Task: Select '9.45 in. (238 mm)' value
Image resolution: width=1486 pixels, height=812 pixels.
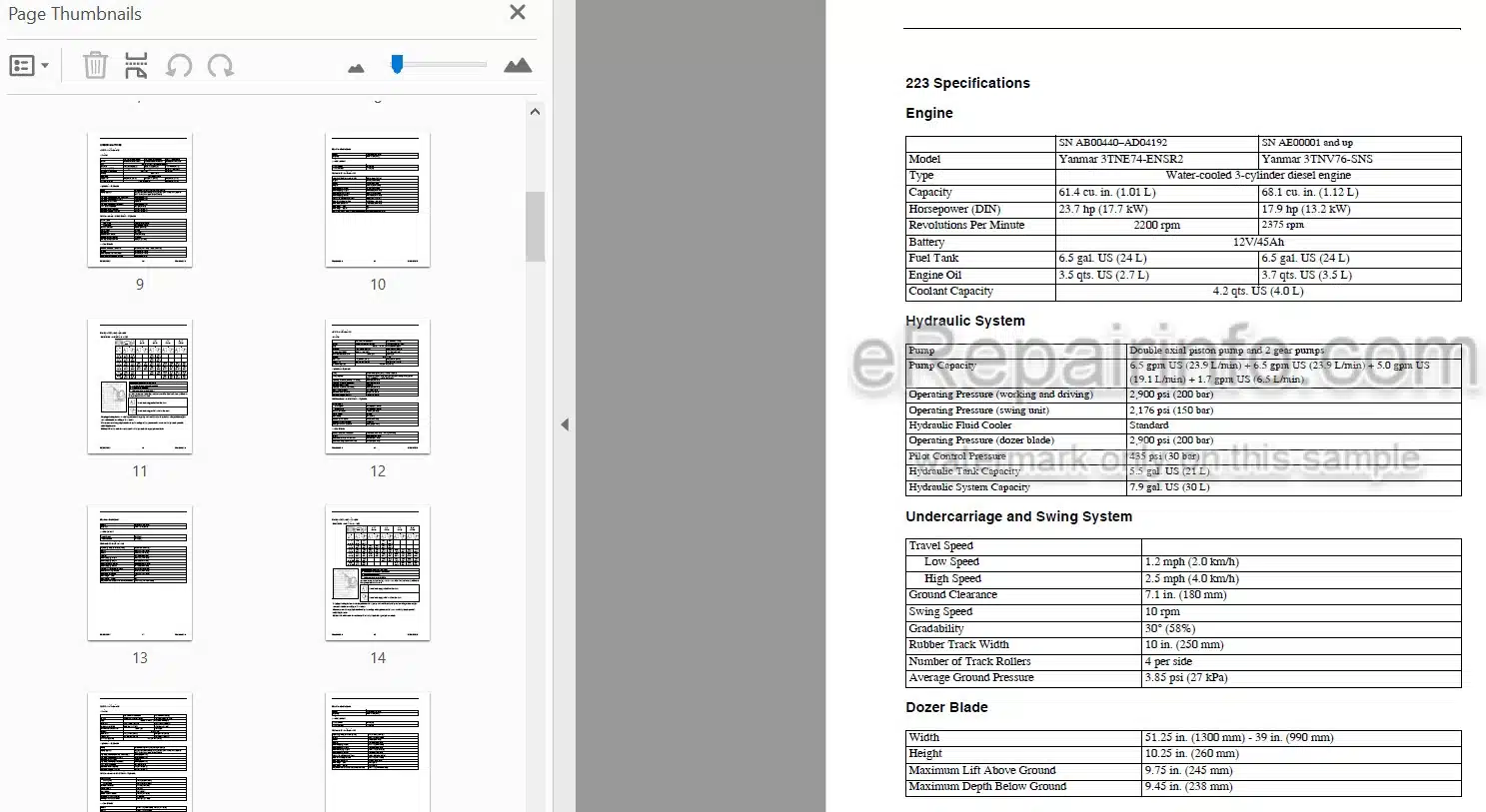Action: click(1188, 786)
